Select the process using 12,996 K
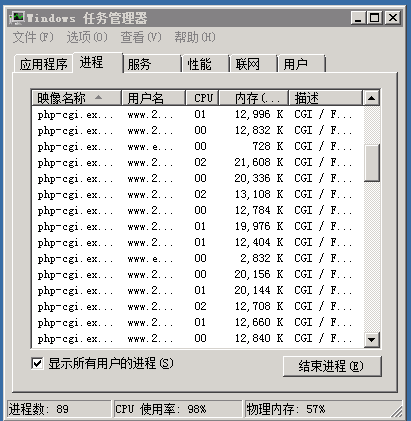The height and width of the screenshot is (421, 411). [197, 114]
